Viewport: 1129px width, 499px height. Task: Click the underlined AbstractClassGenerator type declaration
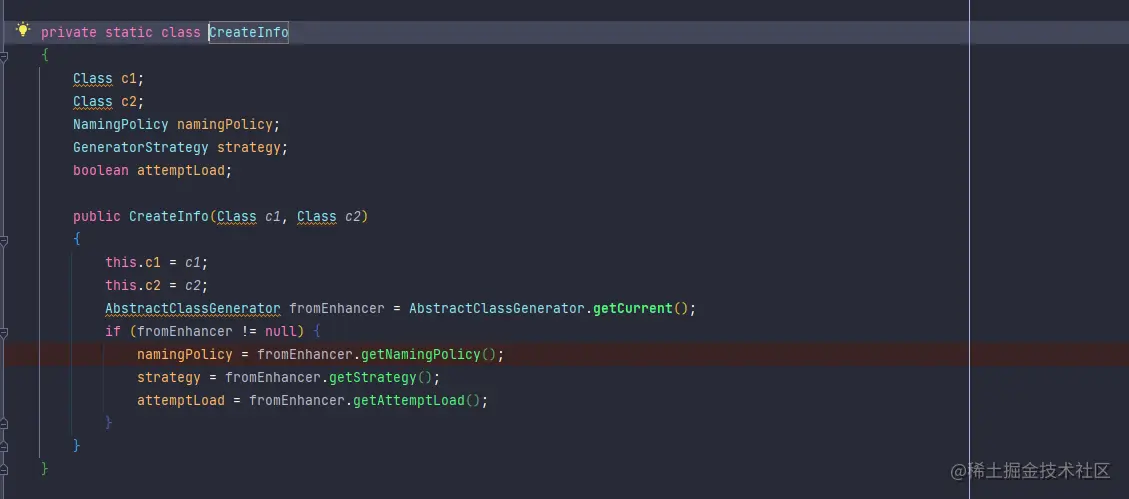[x=192, y=309]
